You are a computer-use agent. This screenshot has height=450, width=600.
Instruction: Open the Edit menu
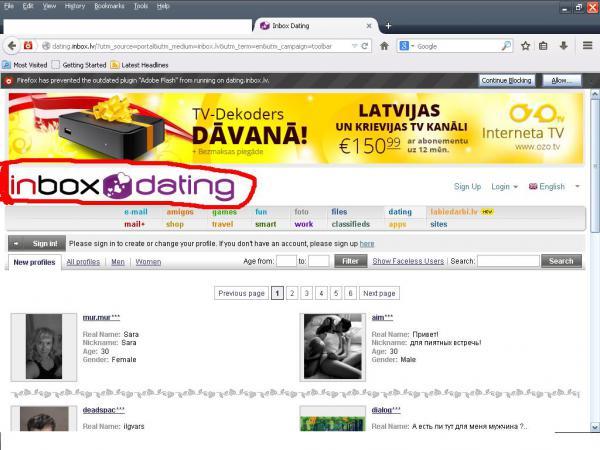[x=28, y=6]
